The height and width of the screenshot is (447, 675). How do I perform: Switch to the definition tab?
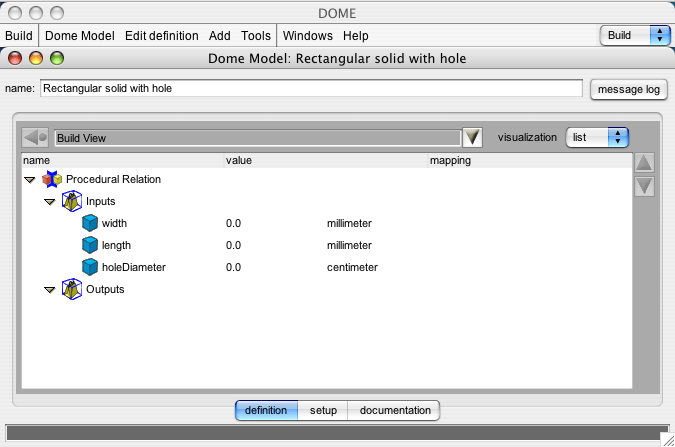(x=266, y=410)
